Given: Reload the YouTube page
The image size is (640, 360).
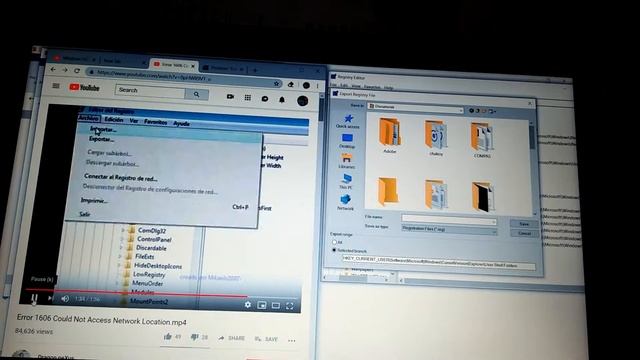Looking at the screenshot, I should click(77, 71).
